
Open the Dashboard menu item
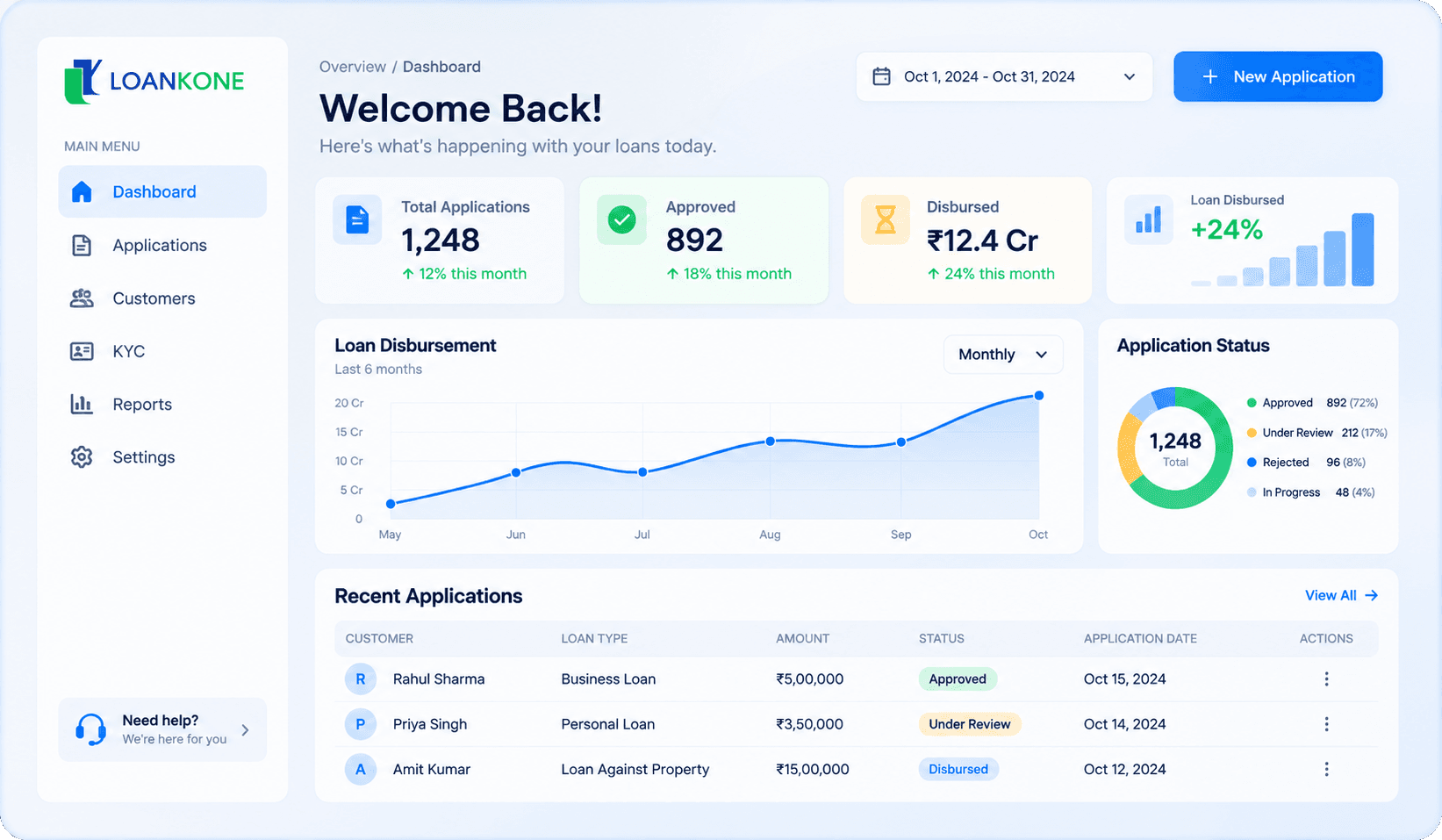click(x=162, y=191)
